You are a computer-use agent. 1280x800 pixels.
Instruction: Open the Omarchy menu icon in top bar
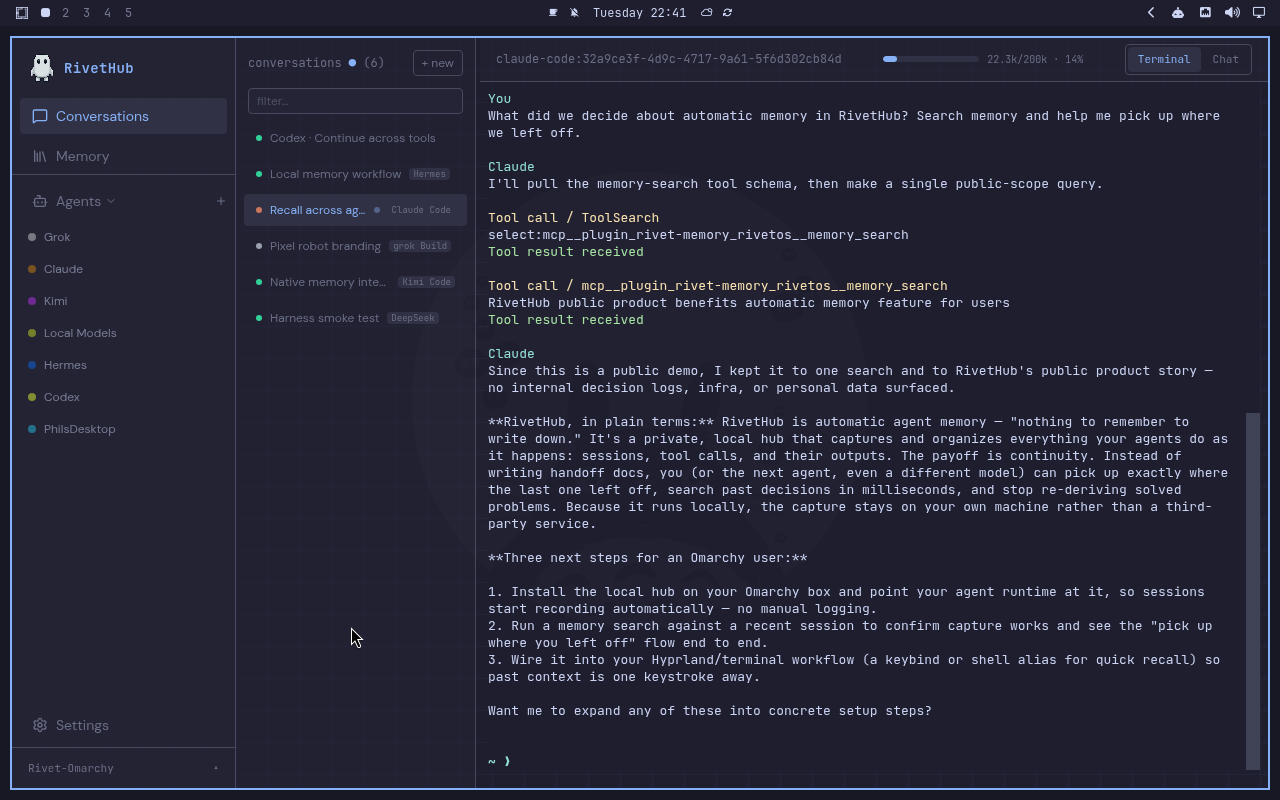click(x=22, y=13)
